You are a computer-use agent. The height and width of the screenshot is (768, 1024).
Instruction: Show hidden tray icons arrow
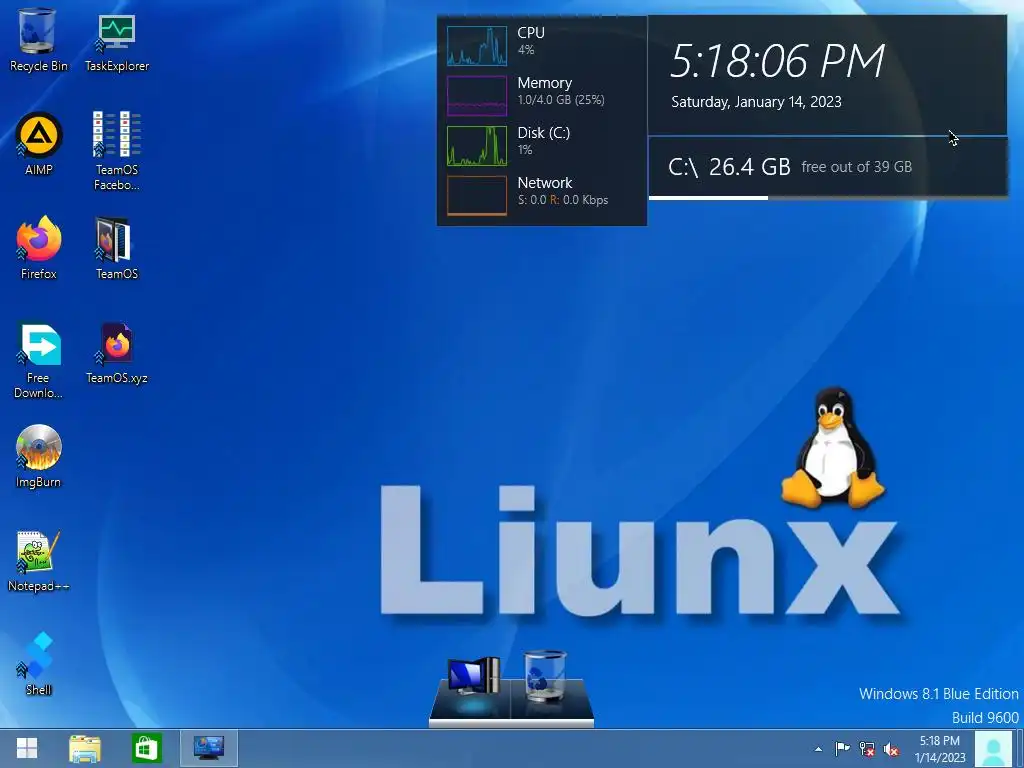pyautogui.click(x=818, y=749)
